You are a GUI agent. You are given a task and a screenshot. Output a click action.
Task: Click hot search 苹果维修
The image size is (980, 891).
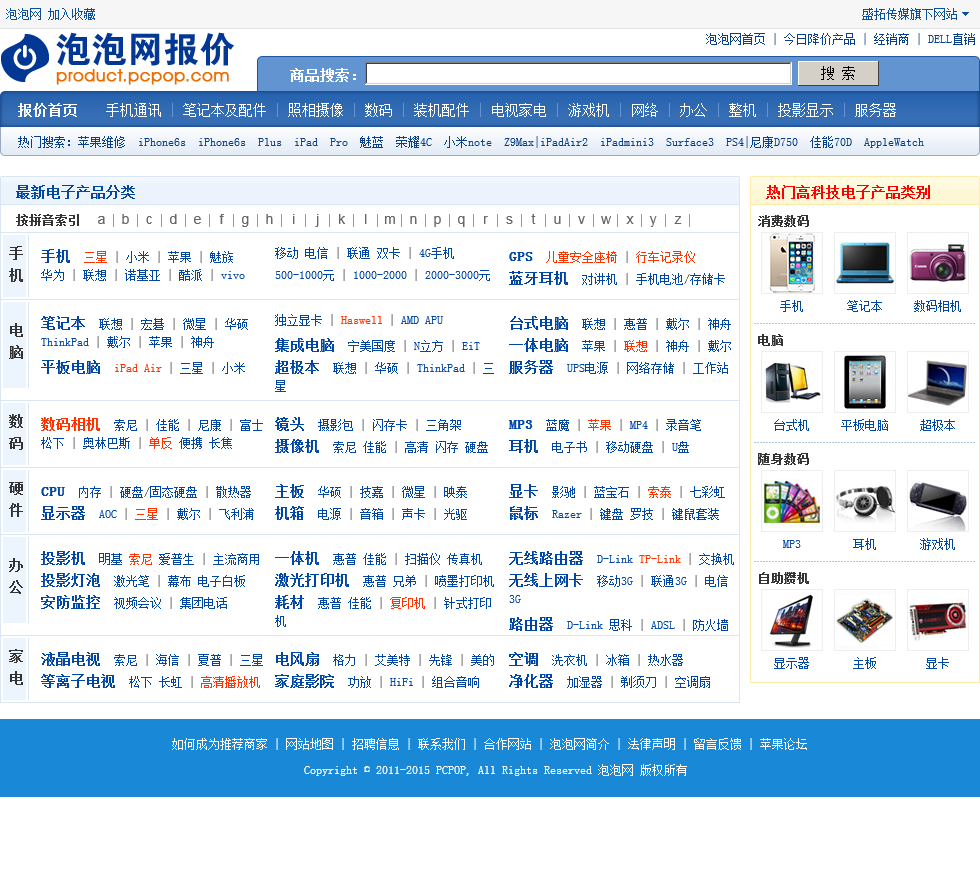(101, 142)
